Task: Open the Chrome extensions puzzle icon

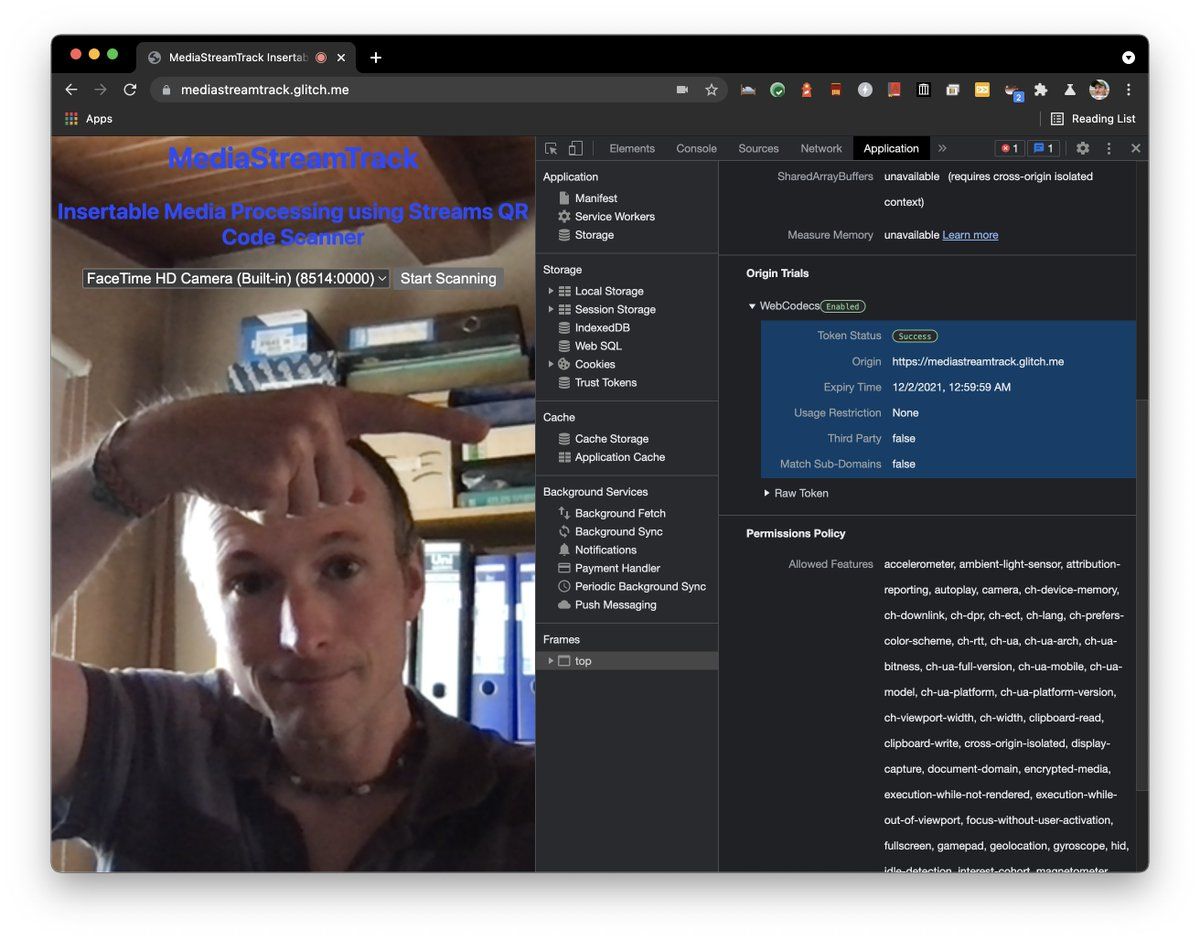Action: tap(1041, 90)
